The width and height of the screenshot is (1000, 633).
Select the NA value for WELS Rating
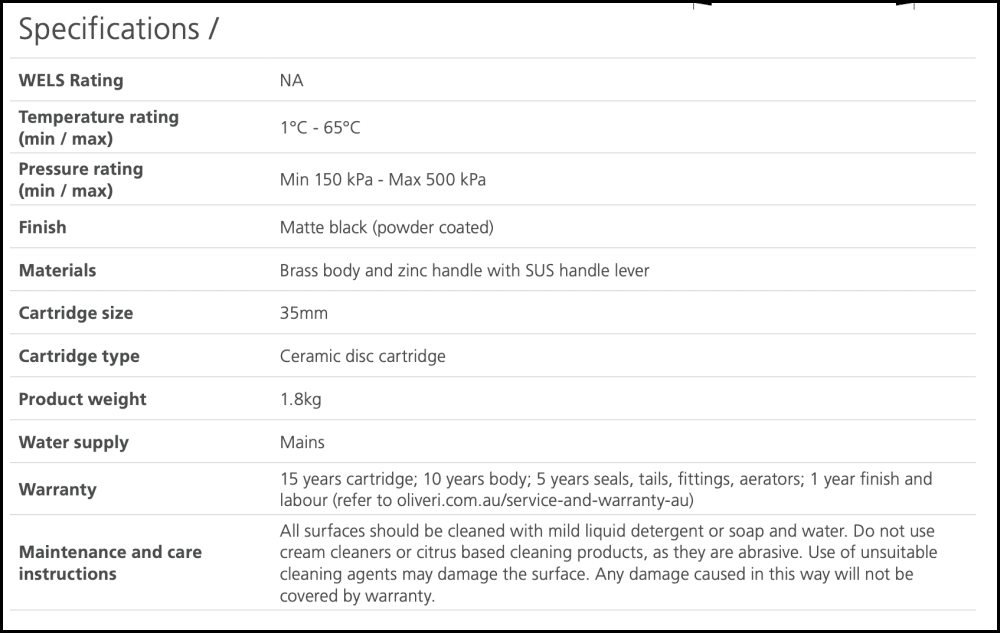coord(291,80)
